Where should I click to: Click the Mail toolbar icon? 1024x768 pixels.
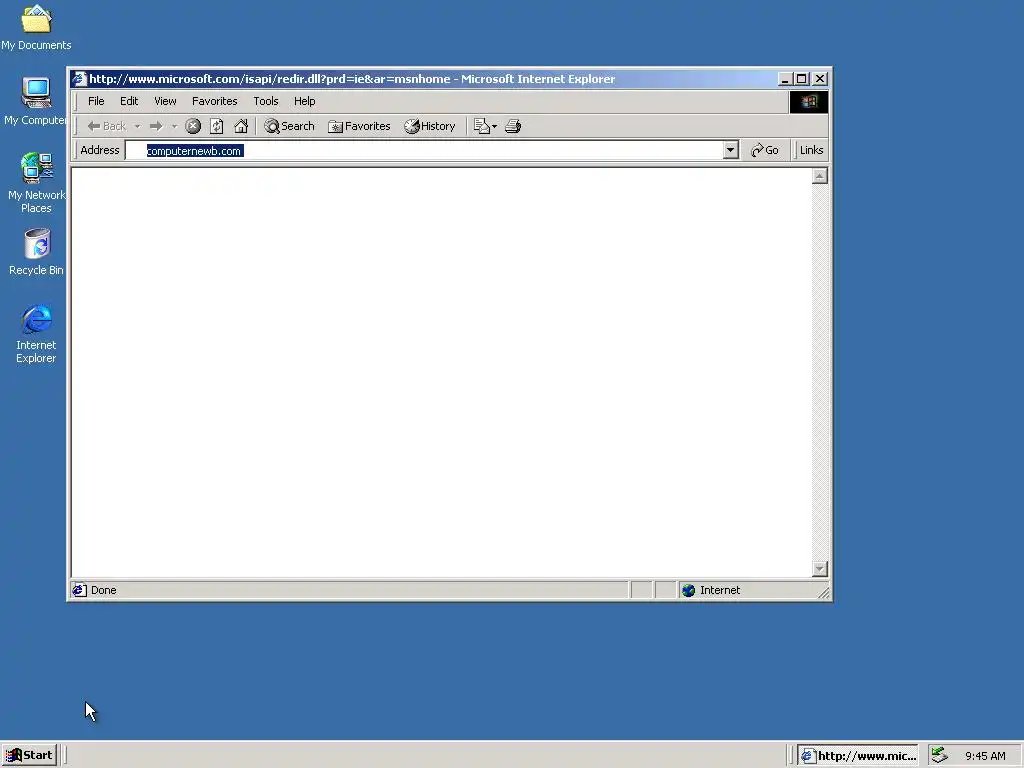coord(481,126)
